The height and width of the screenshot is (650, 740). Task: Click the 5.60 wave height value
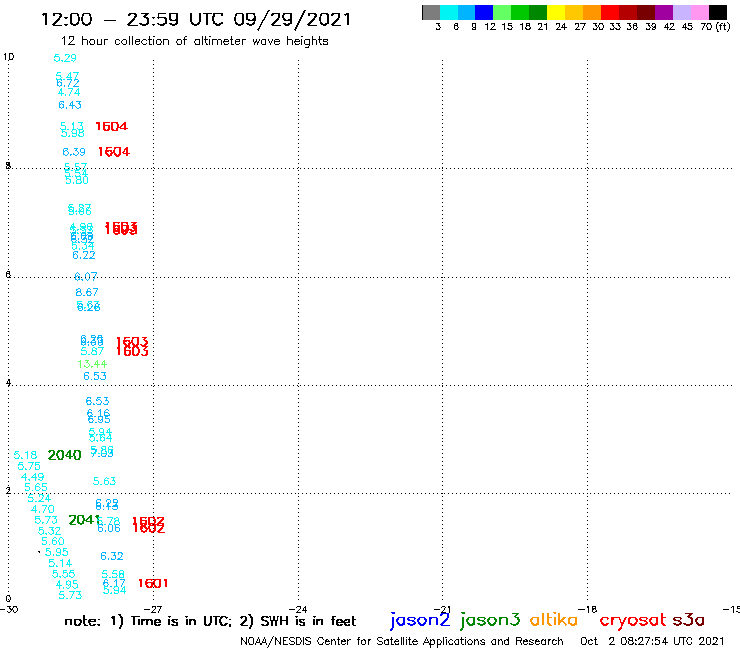tap(53, 541)
